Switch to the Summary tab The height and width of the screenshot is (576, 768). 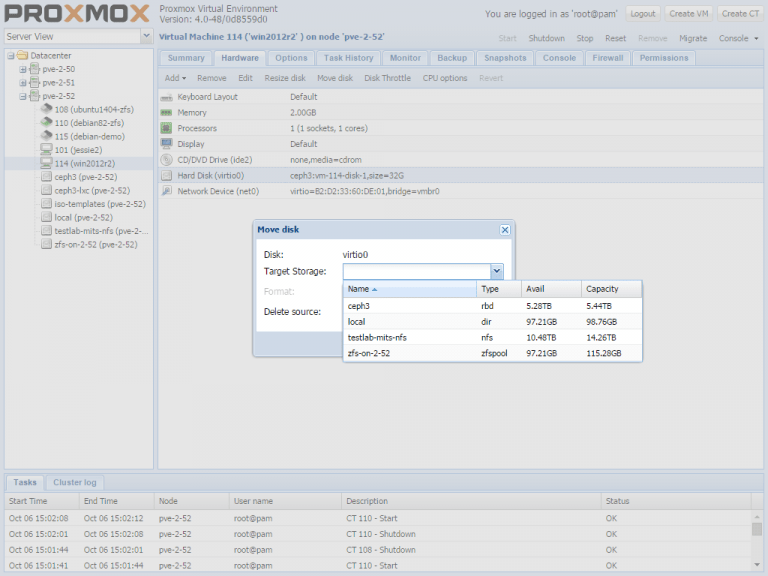(x=186, y=58)
